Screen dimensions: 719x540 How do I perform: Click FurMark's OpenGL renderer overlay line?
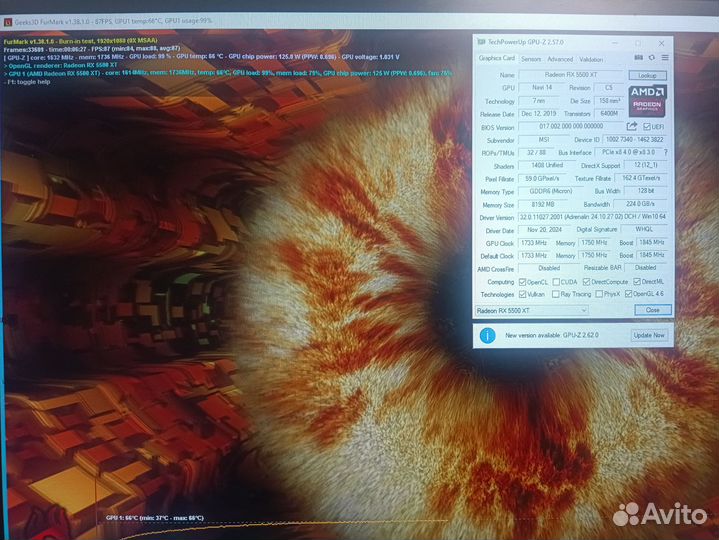pos(61,66)
